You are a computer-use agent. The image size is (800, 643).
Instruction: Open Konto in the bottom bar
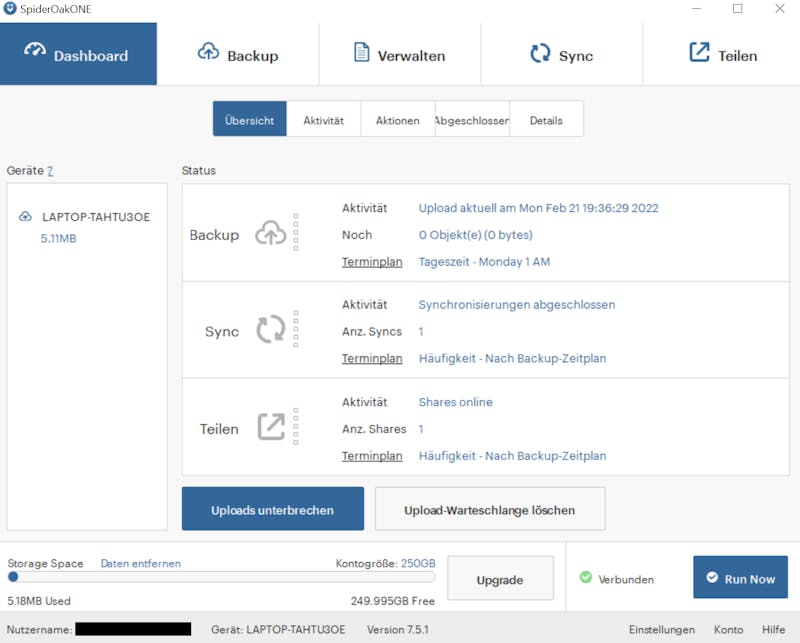[729, 629]
